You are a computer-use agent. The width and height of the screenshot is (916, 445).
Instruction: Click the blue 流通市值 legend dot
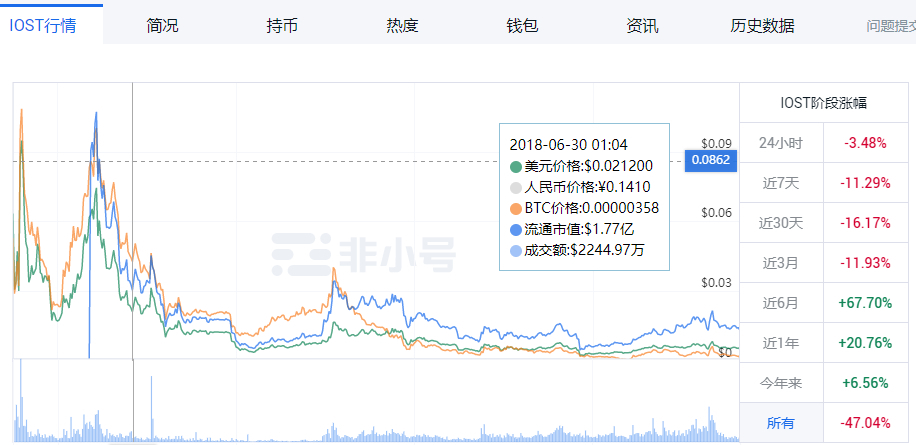(x=516, y=229)
